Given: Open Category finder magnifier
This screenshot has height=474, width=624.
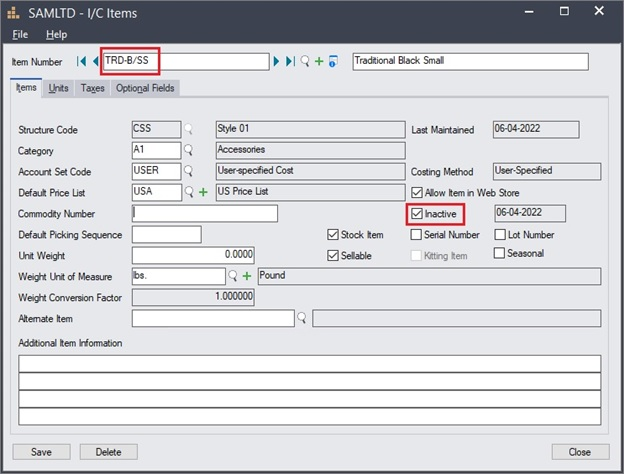Looking at the screenshot, I should tap(188, 150).
